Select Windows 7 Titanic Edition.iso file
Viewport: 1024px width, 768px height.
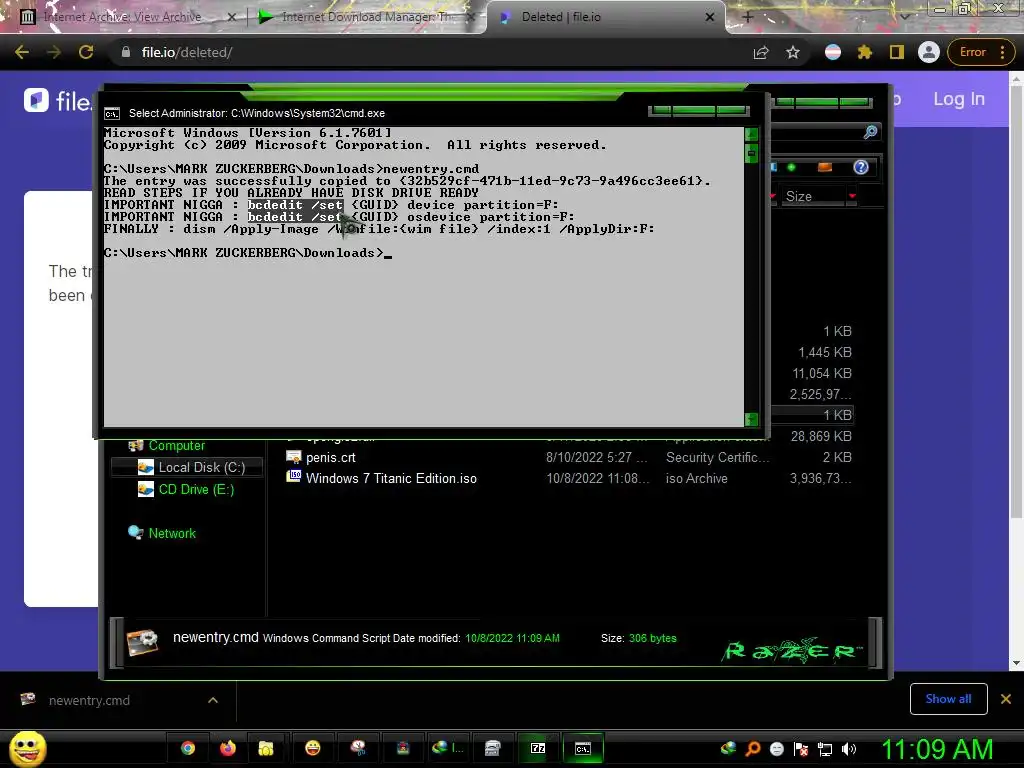pyautogui.click(x=391, y=478)
